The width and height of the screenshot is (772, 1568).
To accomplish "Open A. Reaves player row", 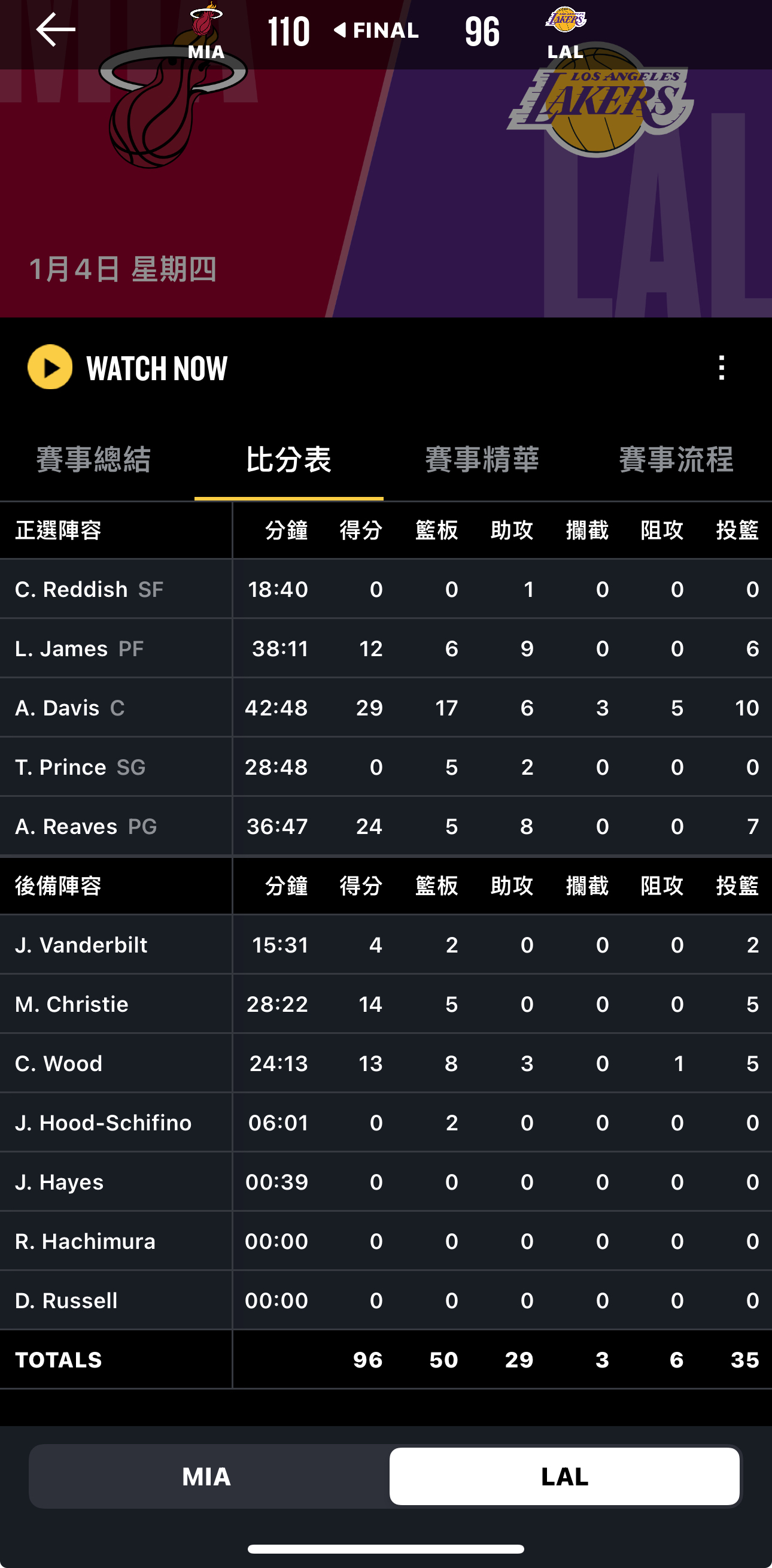I will point(385,827).
